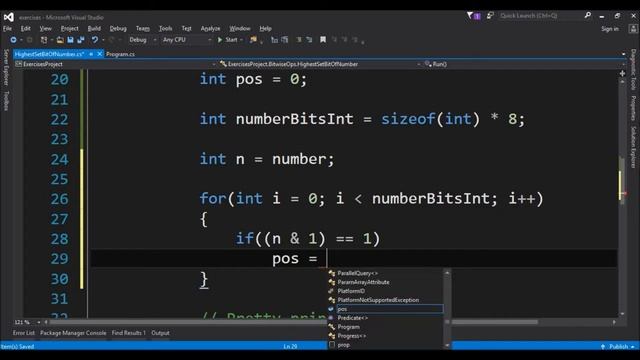
Task: Pin the HighestSetBitOfNumber.cs tab
Action: [x=91, y=54]
